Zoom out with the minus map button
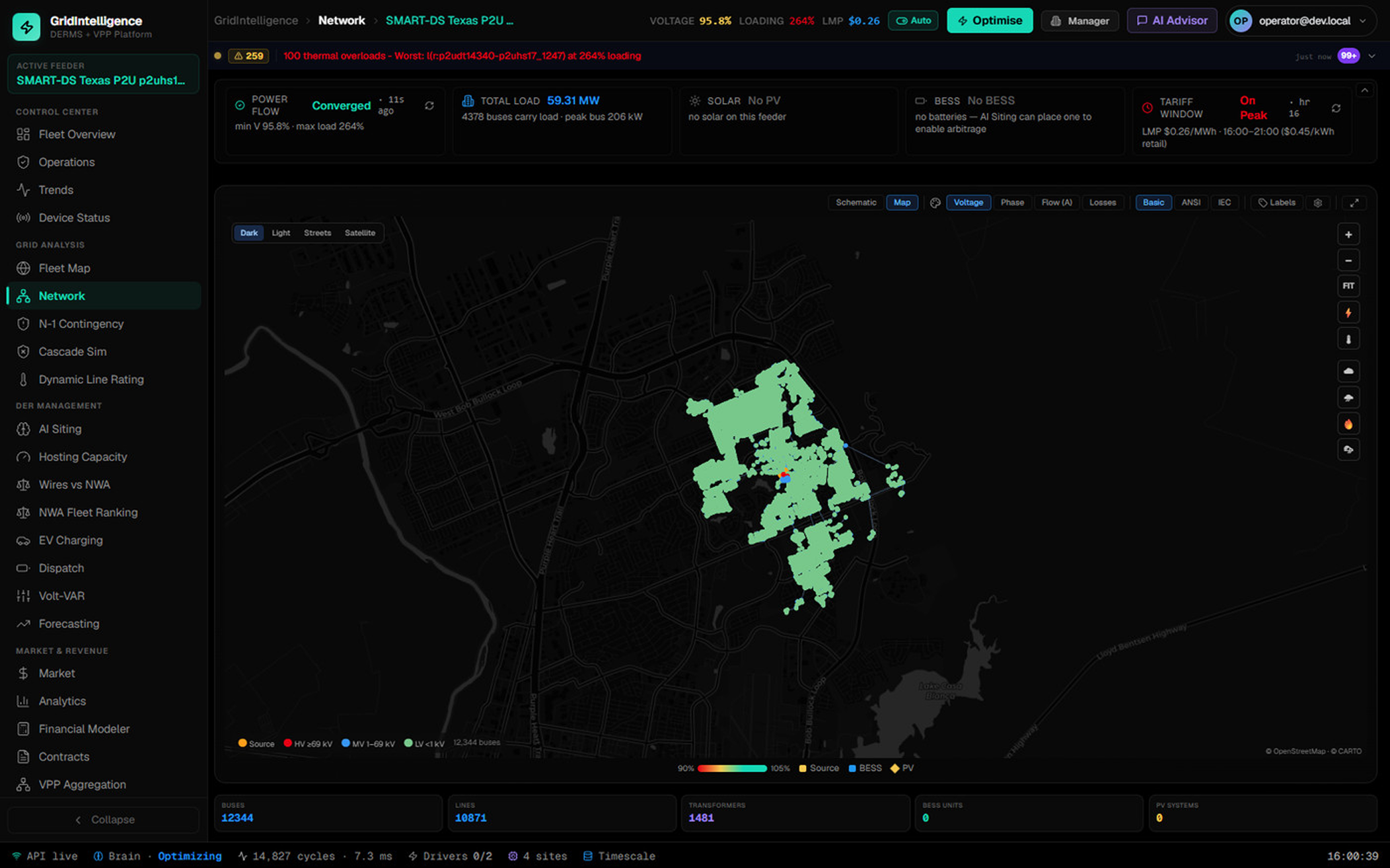1390x868 pixels. click(1348, 260)
